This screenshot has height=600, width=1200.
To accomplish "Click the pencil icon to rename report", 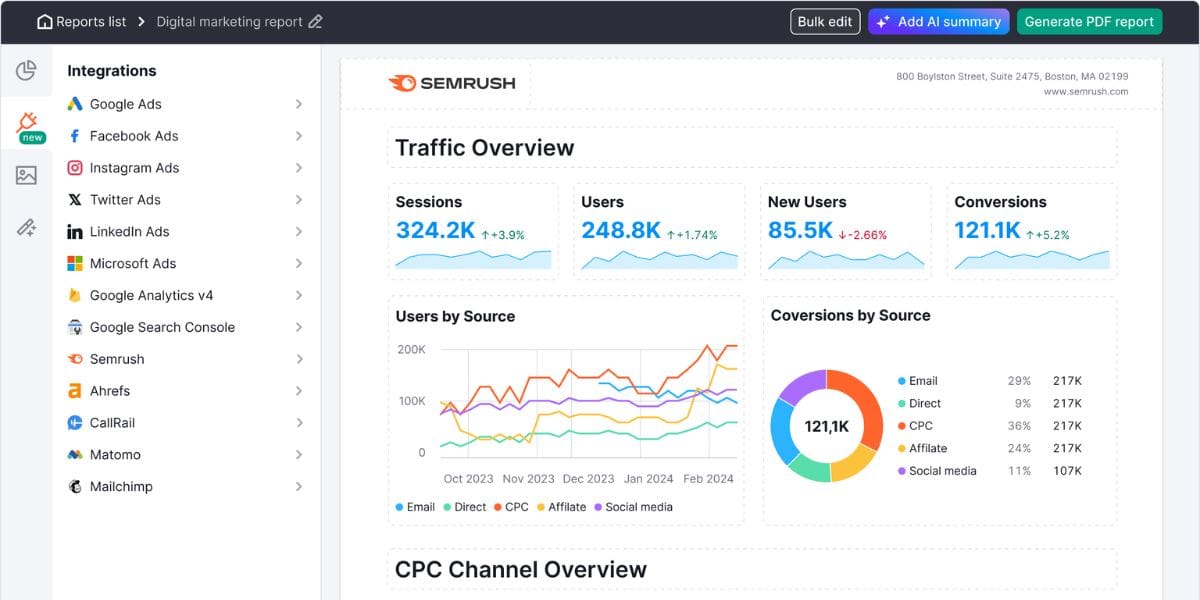I will [316, 22].
